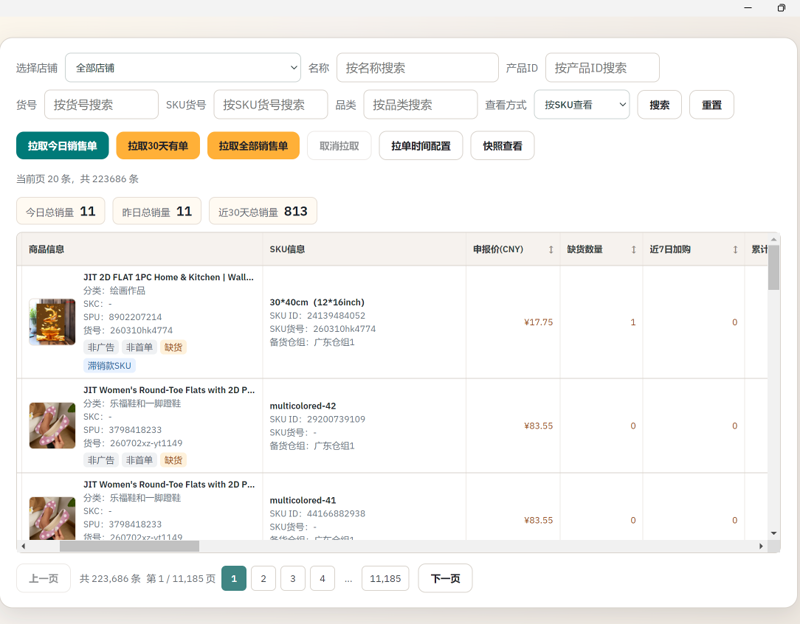
Task: Open 快照查看 snapshot view
Action: pyautogui.click(x=502, y=146)
